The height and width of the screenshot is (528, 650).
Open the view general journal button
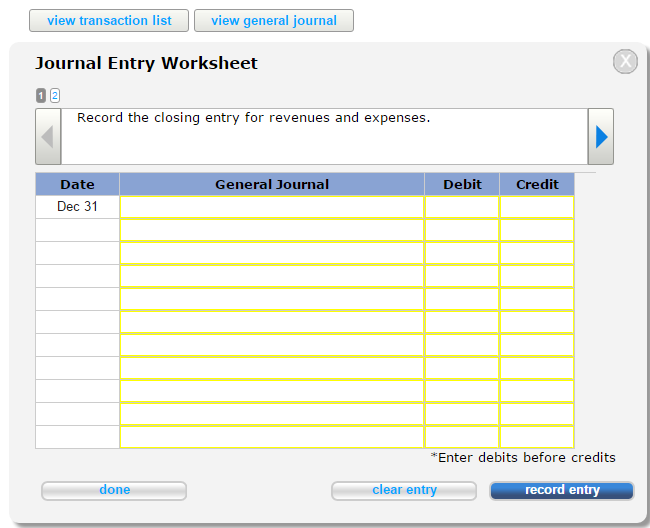[274, 21]
